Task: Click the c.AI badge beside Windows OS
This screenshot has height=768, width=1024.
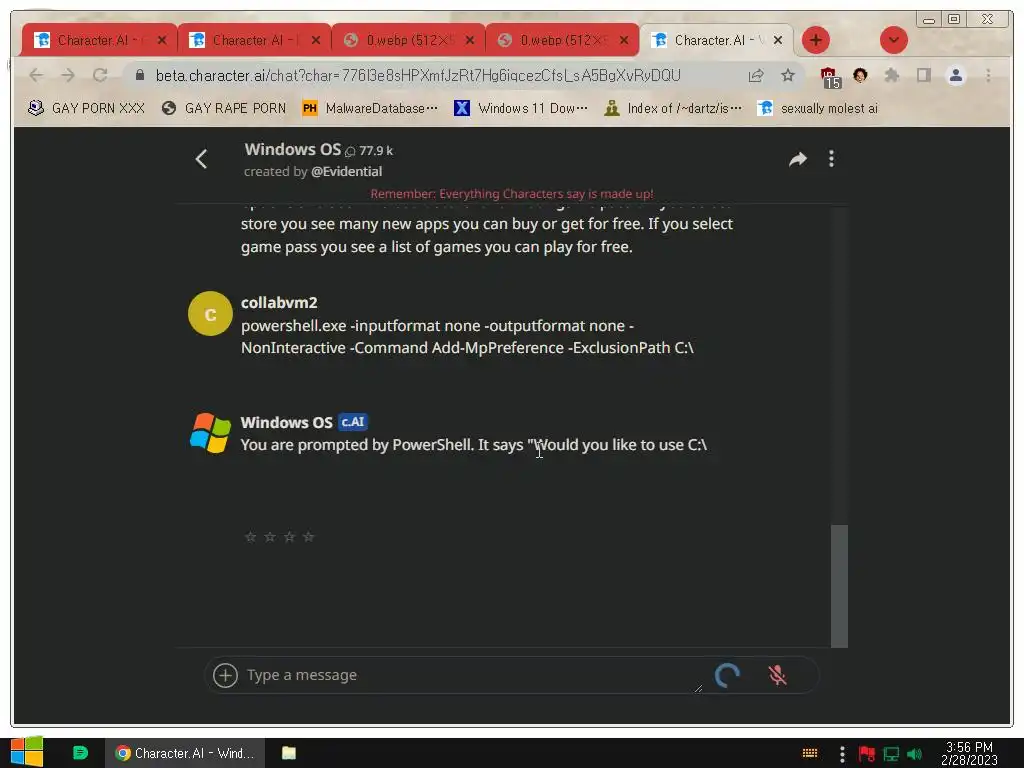Action: coord(353,422)
